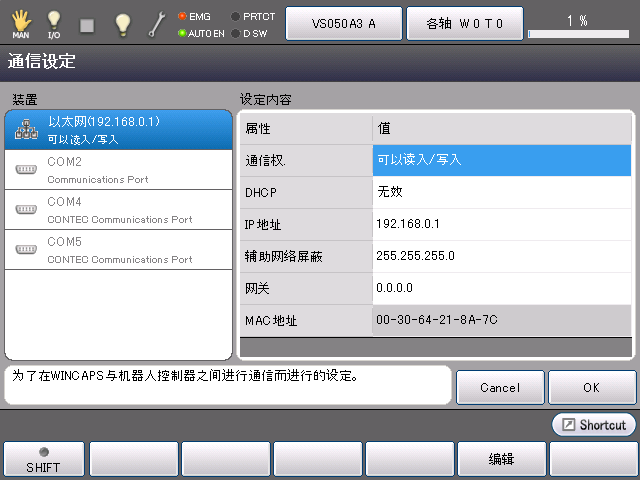Click the 编辑 function key

point(502,460)
